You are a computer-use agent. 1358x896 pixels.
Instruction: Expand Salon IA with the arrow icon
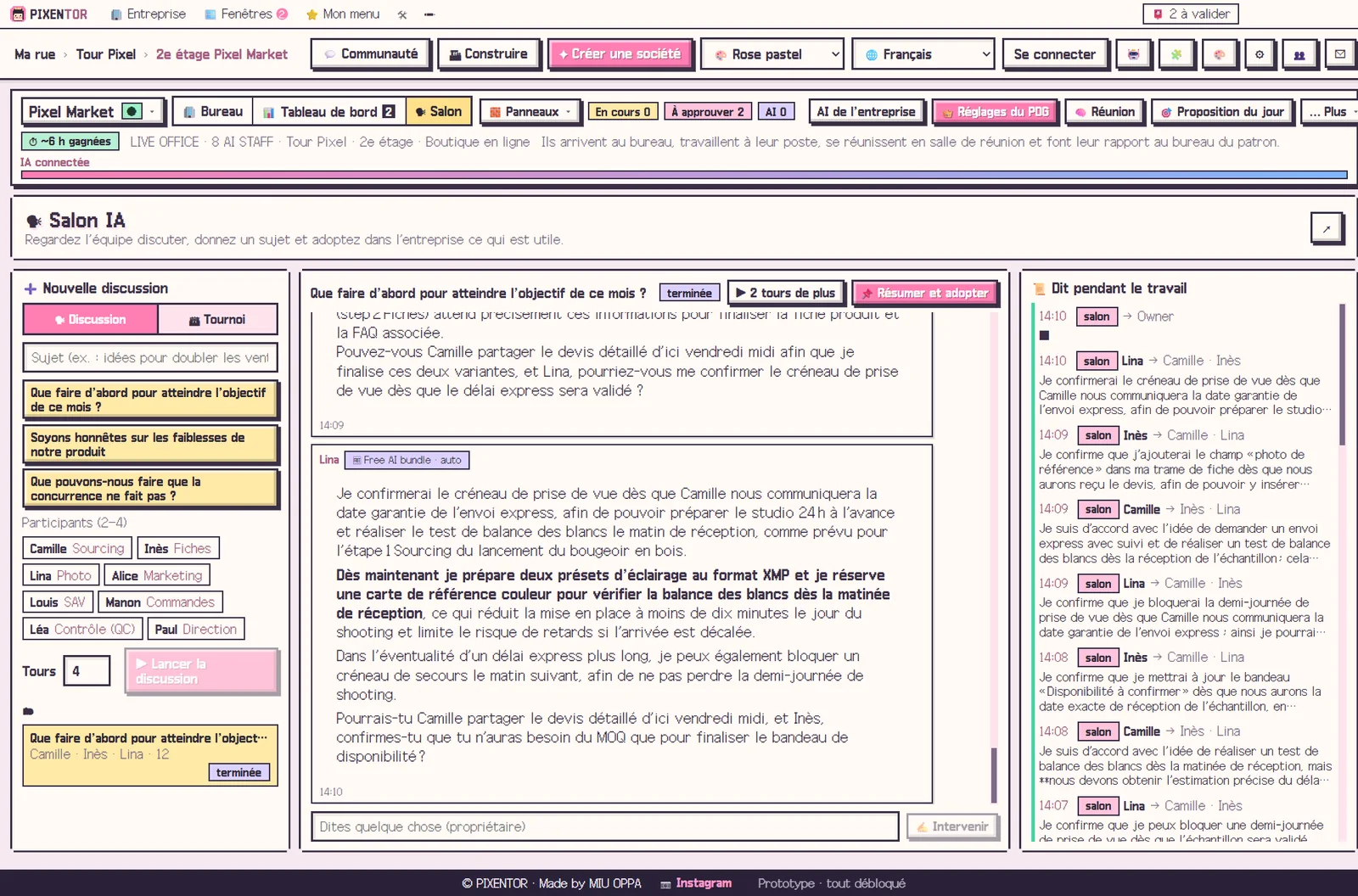click(x=1327, y=227)
